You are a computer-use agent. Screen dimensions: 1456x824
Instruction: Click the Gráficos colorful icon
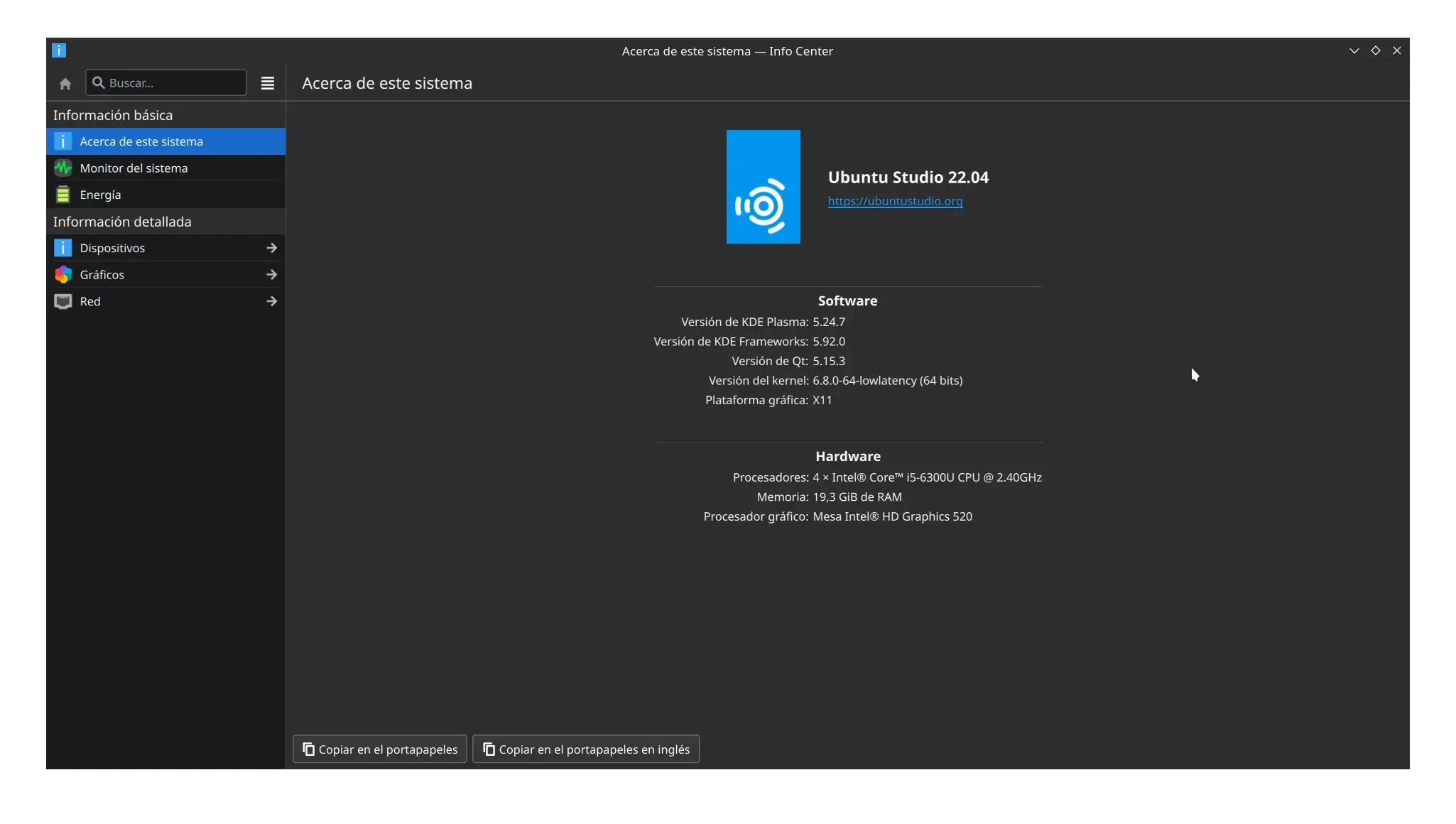63,275
